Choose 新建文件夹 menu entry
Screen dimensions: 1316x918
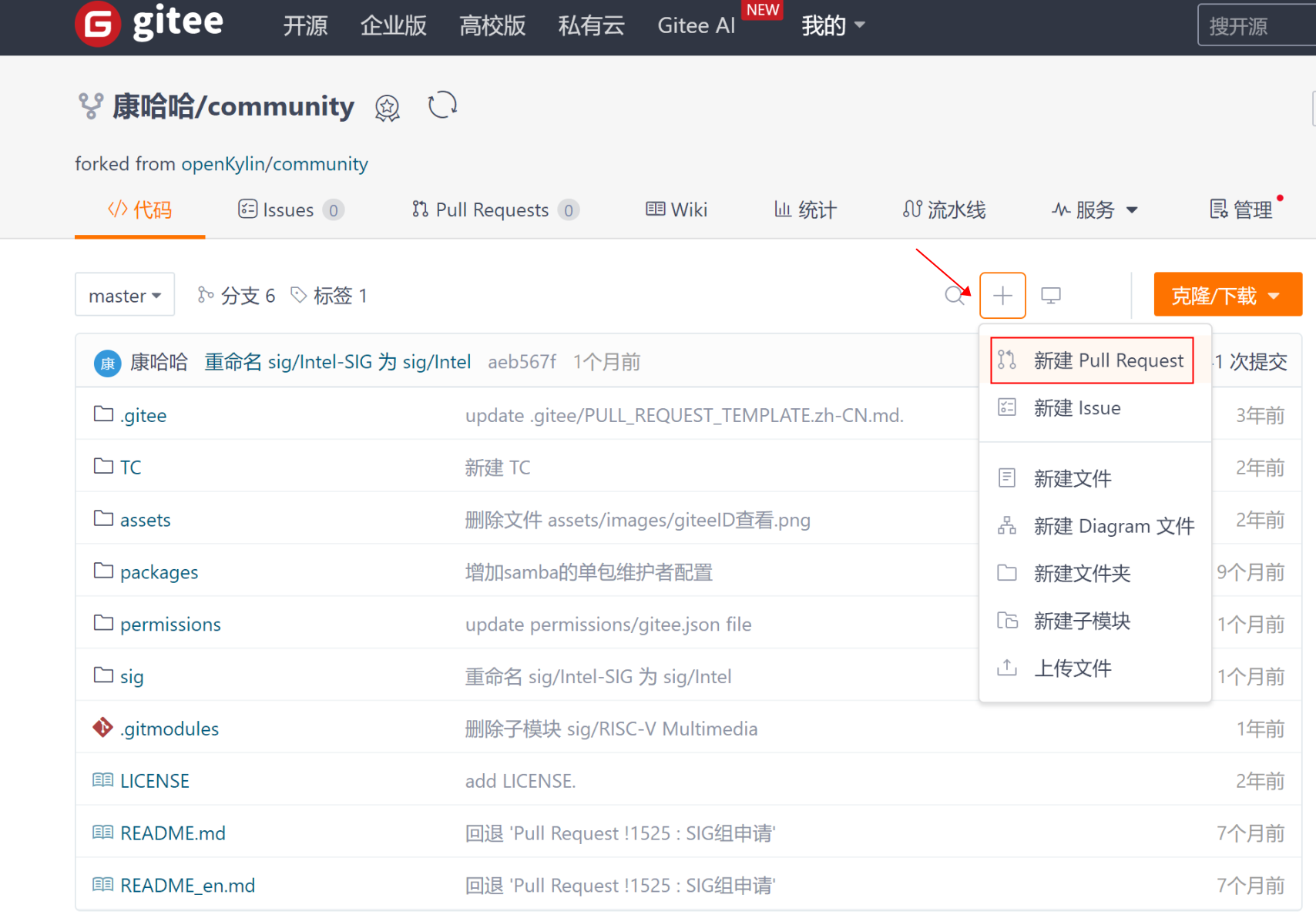pyautogui.click(x=1095, y=574)
